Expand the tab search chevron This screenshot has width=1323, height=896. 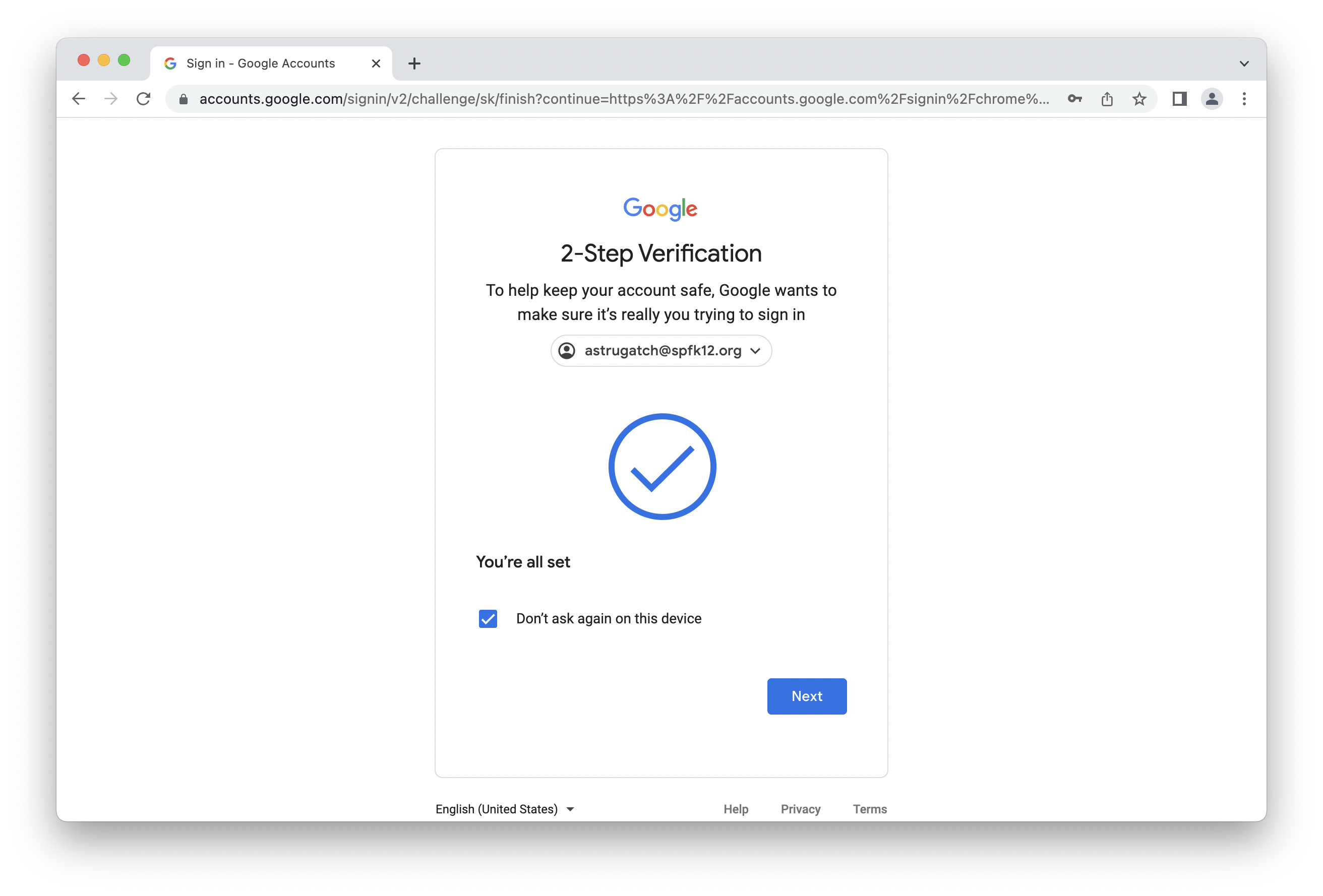(1244, 63)
